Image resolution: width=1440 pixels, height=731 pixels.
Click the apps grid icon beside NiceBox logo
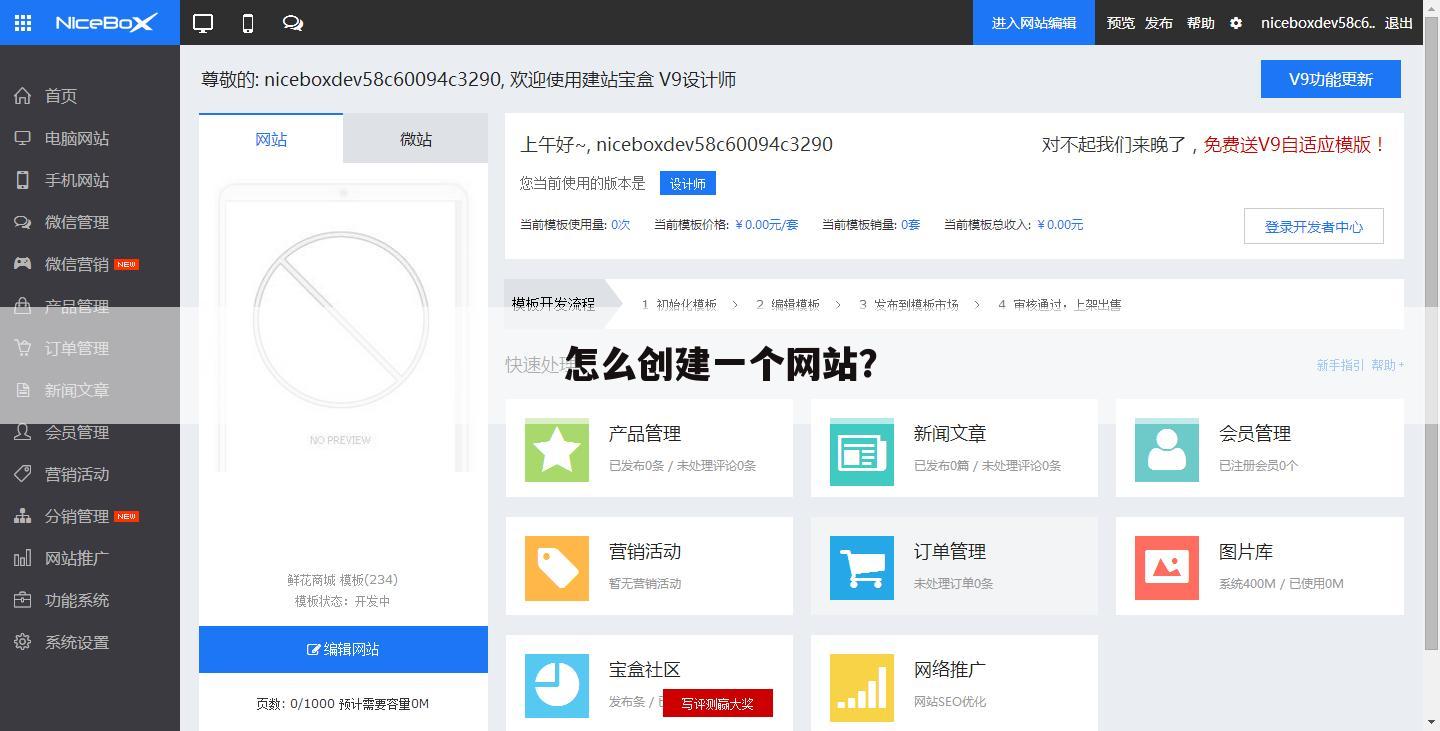coord(22,22)
